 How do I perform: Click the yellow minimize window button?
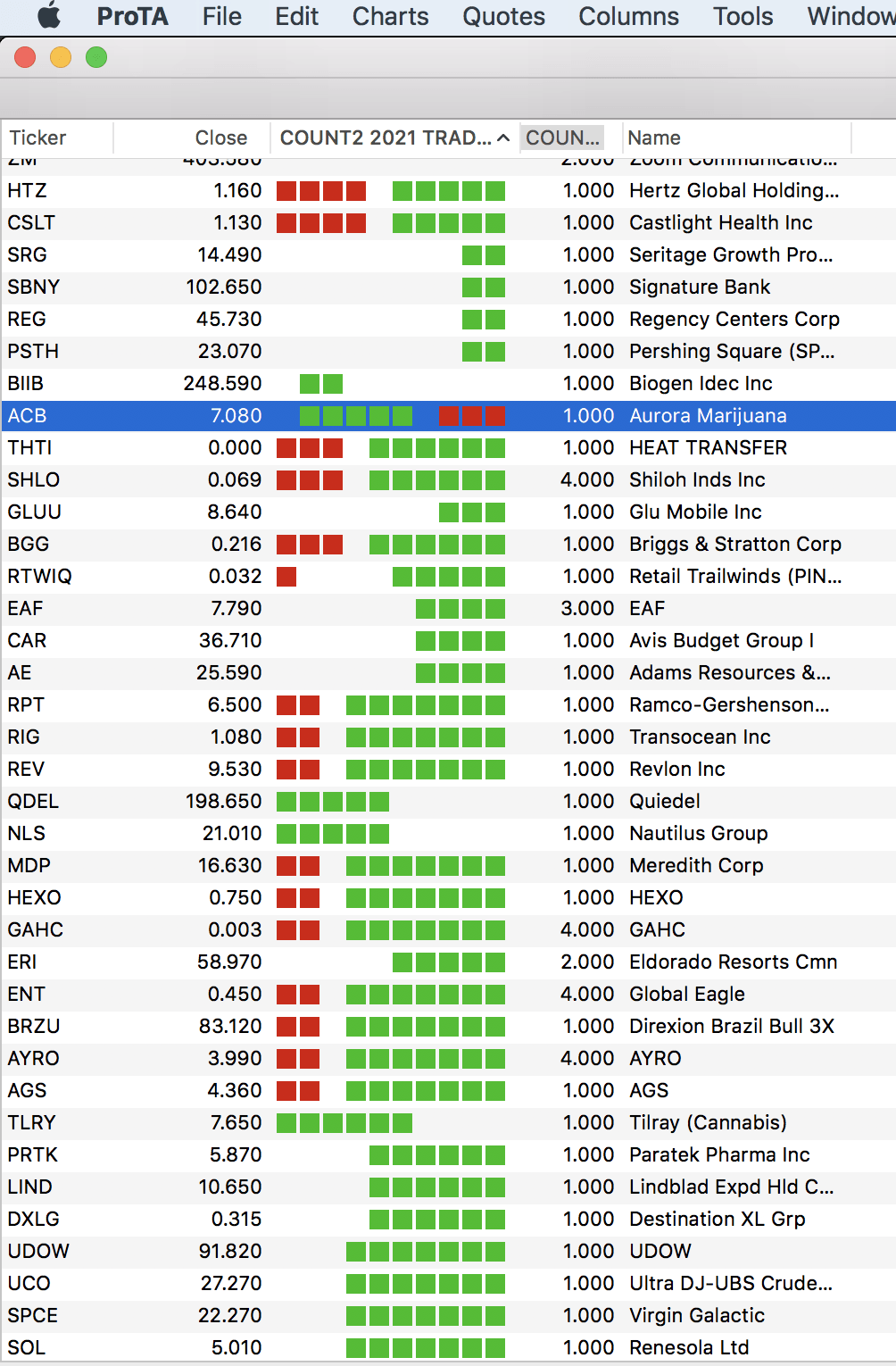[61, 58]
